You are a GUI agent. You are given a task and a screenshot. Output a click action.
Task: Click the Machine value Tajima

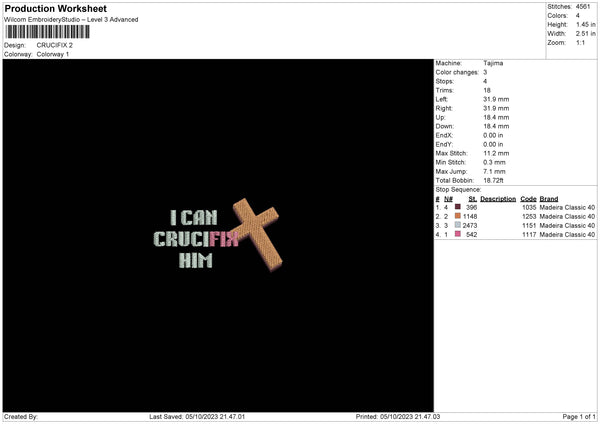(x=493, y=63)
